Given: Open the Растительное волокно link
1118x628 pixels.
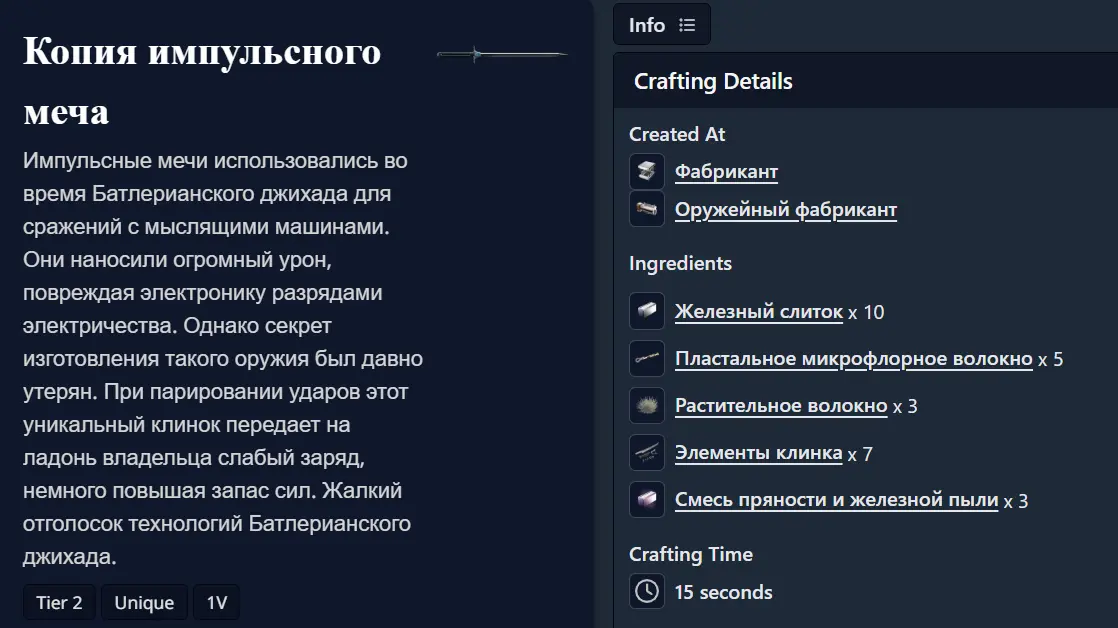Looking at the screenshot, I should (x=781, y=406).
